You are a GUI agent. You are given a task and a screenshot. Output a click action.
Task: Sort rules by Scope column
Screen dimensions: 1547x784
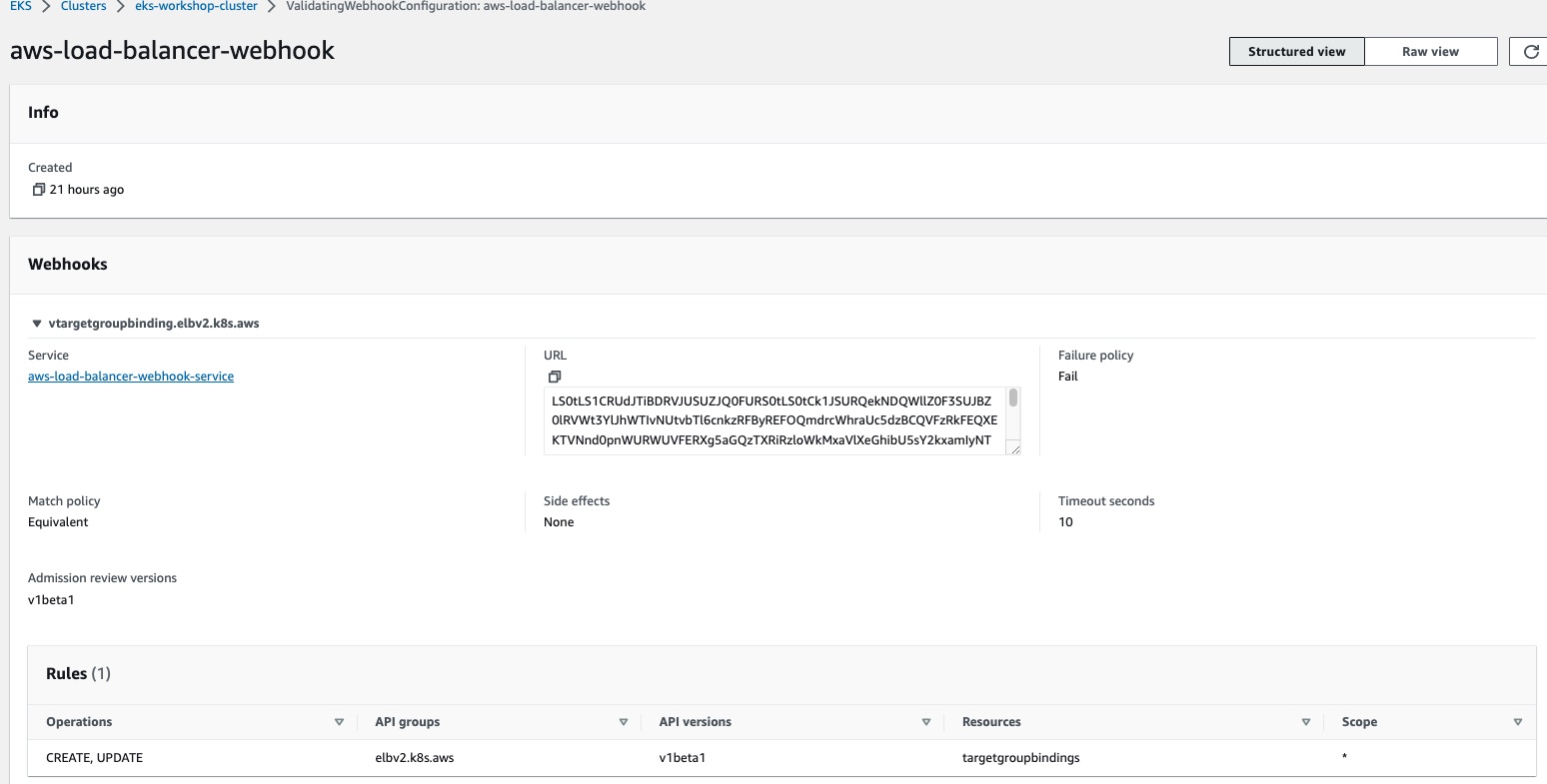pyautogui.click(x=1517, y=722)
